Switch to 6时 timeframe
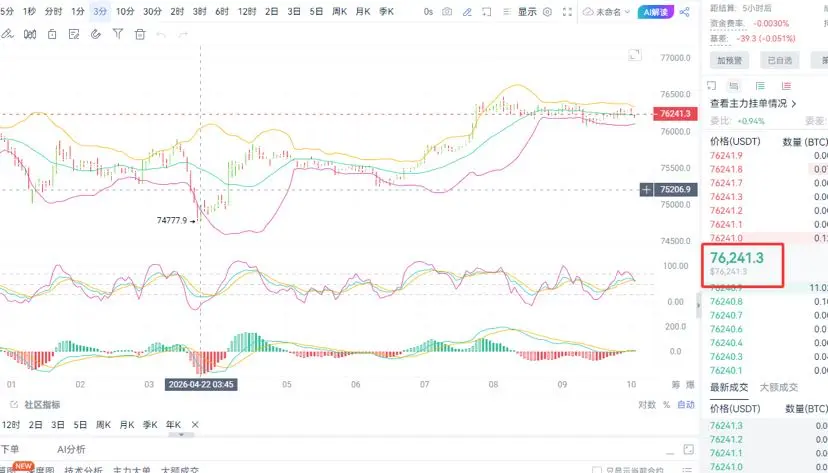828x473 pixels. coord(222,11)
